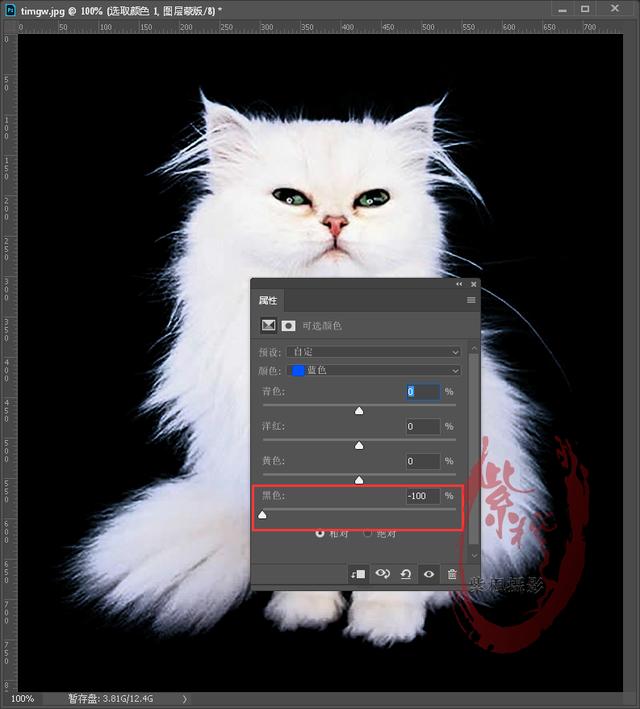Toggle adjustment layer visibility eye

pos(429,574)
